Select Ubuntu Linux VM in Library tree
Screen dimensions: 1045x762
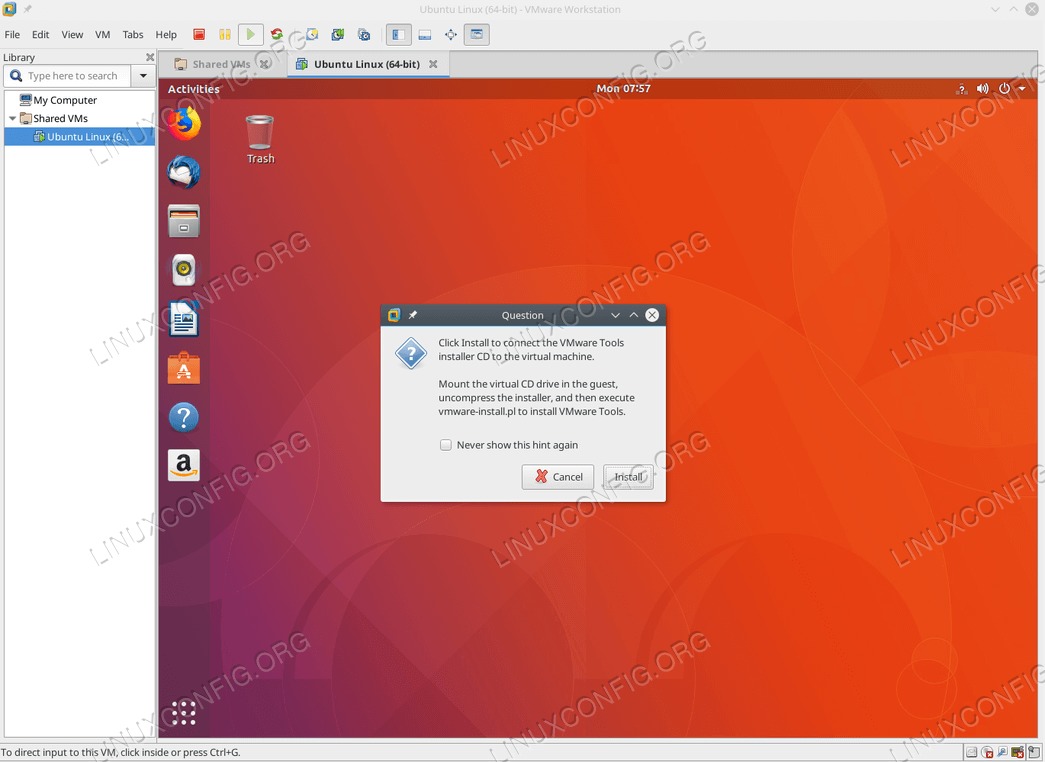(80, 137)
